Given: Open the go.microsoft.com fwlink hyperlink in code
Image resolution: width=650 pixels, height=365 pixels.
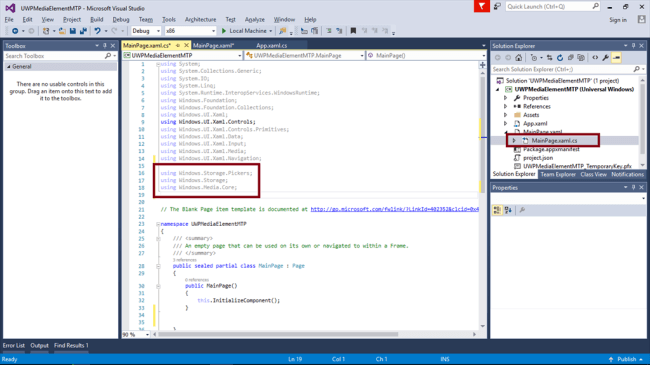Looking at the screenshot, I should 395,209.
